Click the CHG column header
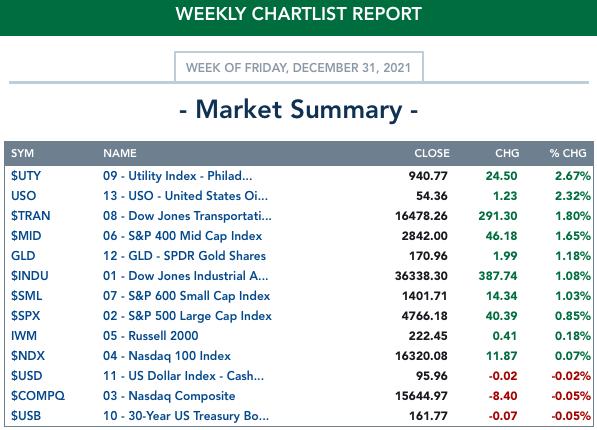The width and height of the screenshot is (597, 430). (x=507, y=153)
